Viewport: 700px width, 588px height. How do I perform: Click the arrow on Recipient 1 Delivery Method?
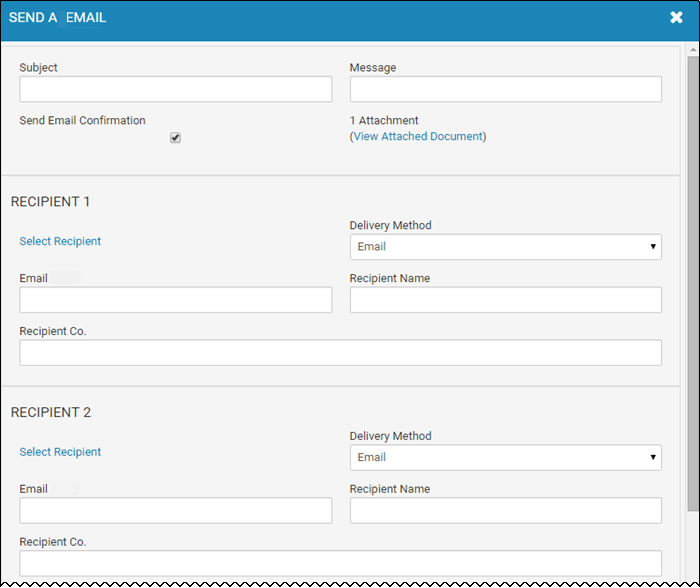click(x=653, y=246)
